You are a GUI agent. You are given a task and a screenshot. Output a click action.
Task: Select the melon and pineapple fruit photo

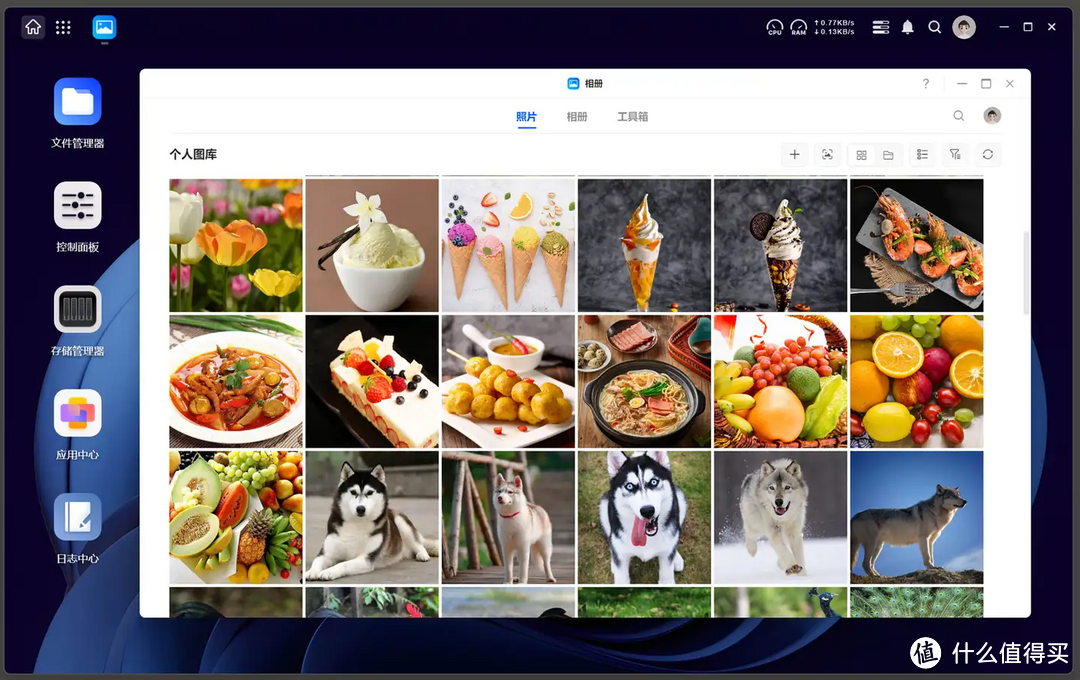pyautogui.click(x=236, y=517)
